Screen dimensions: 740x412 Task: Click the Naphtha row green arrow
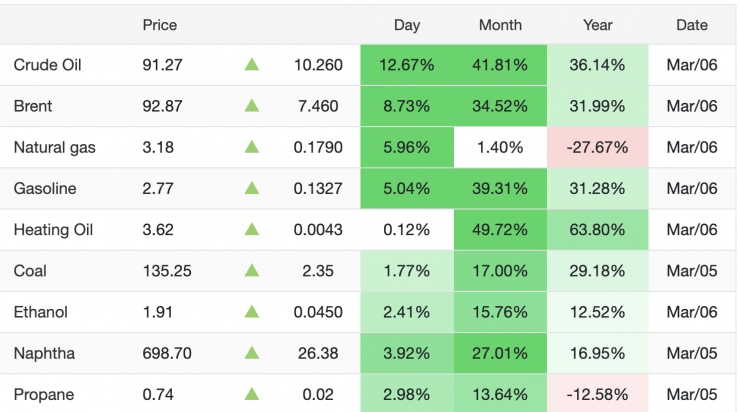(251, 352)
